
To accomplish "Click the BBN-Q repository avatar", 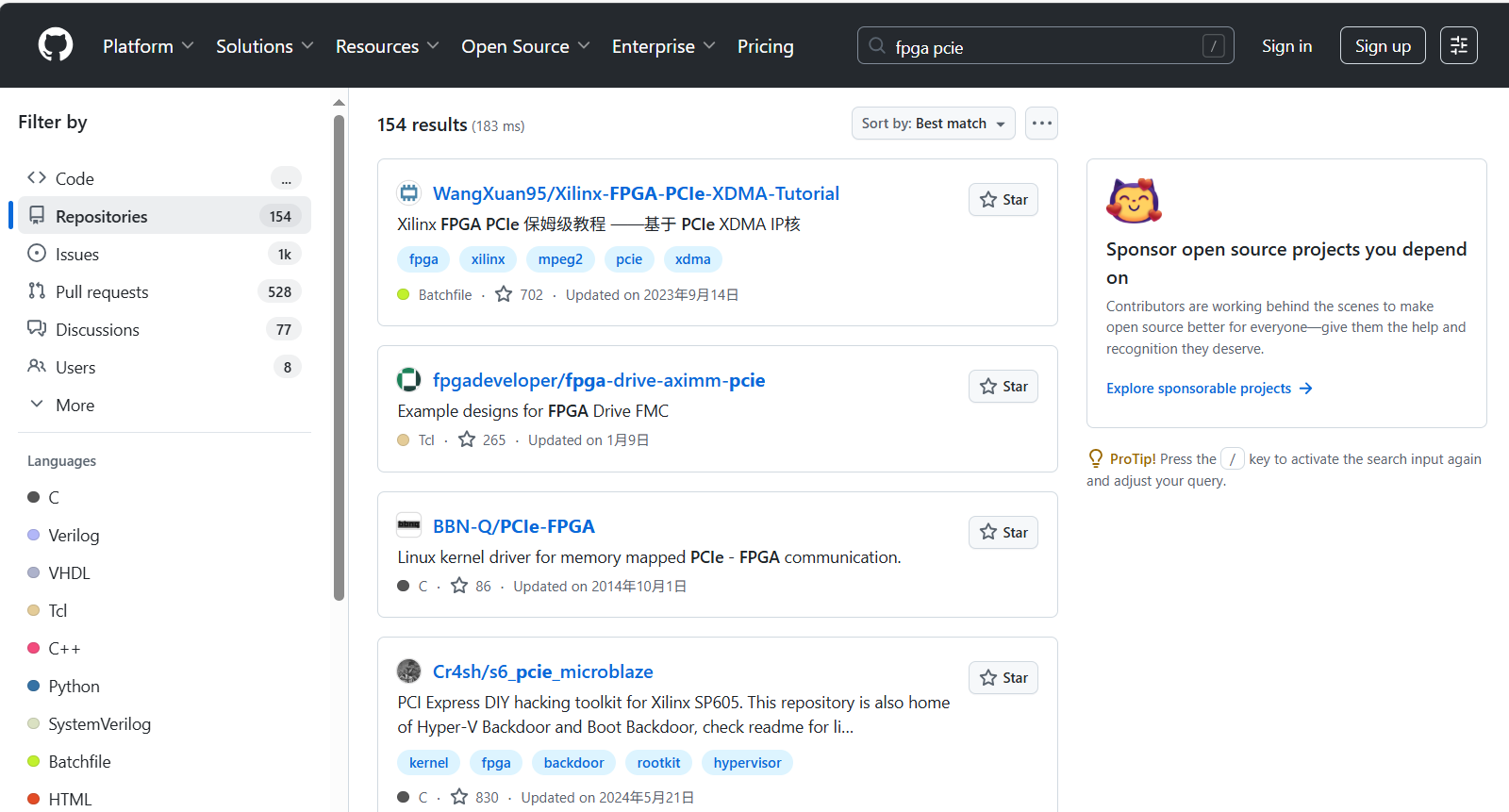I will point(408,525).
